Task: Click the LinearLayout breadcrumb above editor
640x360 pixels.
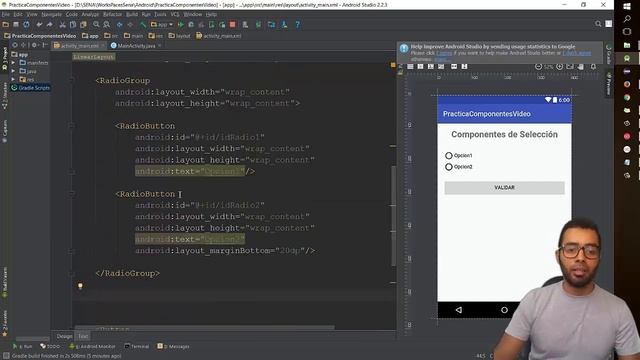Action: [94, 57]
